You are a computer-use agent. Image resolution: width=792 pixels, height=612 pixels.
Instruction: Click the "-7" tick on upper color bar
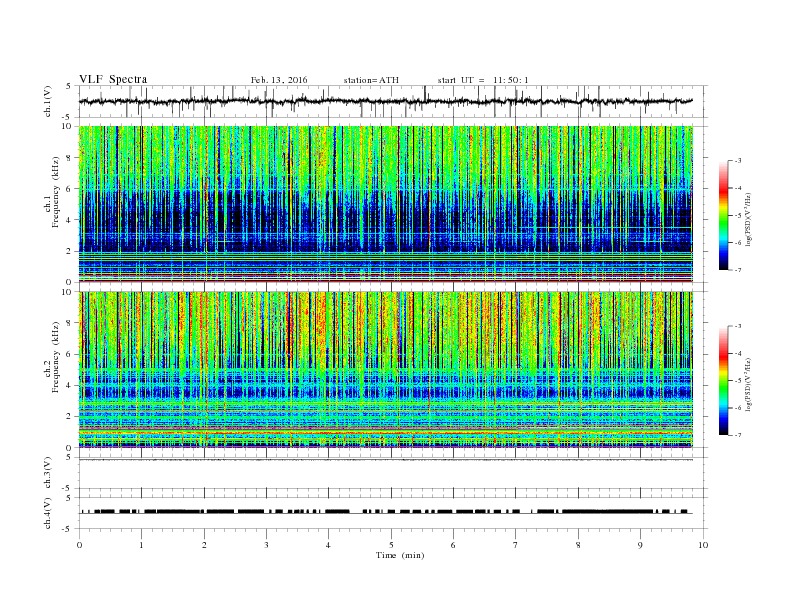(x=738, y=270)
